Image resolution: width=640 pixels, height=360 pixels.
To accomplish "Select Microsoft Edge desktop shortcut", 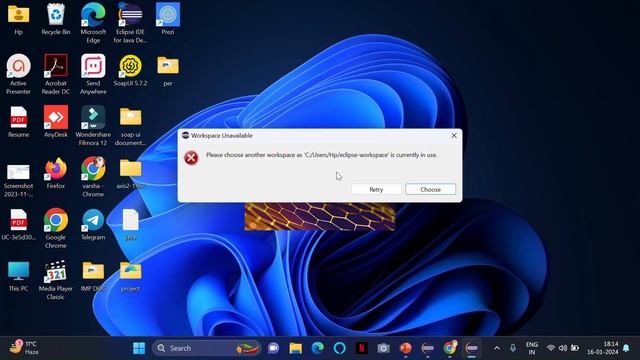I will click(93, 23).
